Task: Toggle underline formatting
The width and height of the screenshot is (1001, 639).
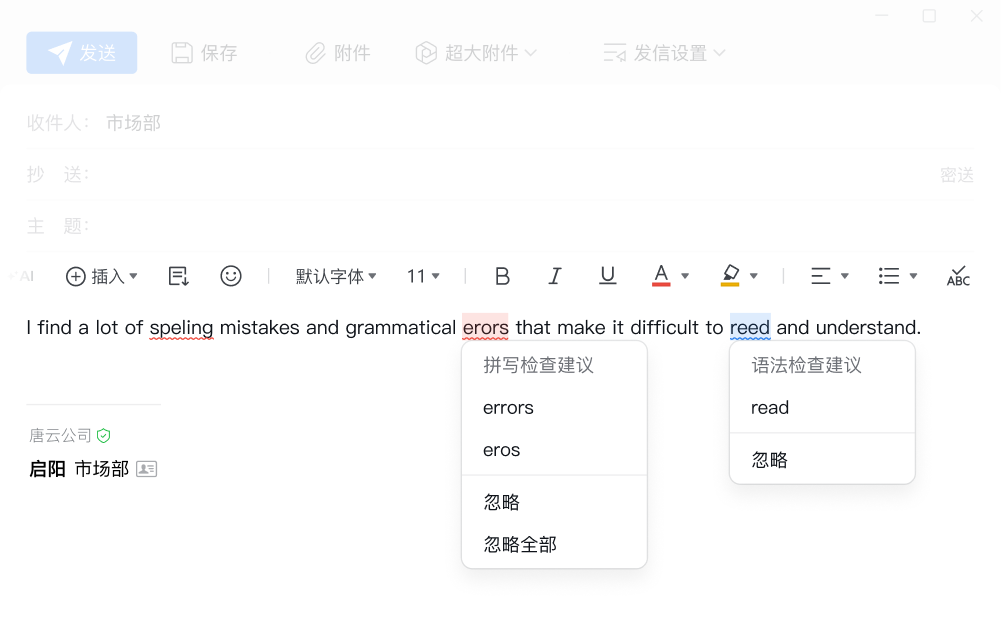Action: (x=607, y=276)
